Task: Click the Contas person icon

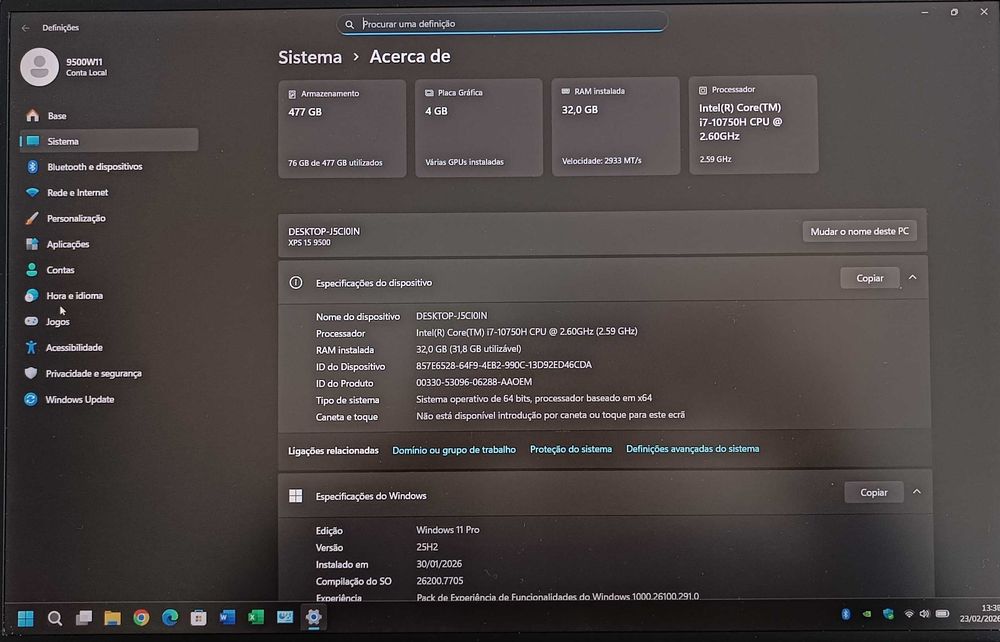Action: pyautogui.click(x=31, y=270)
